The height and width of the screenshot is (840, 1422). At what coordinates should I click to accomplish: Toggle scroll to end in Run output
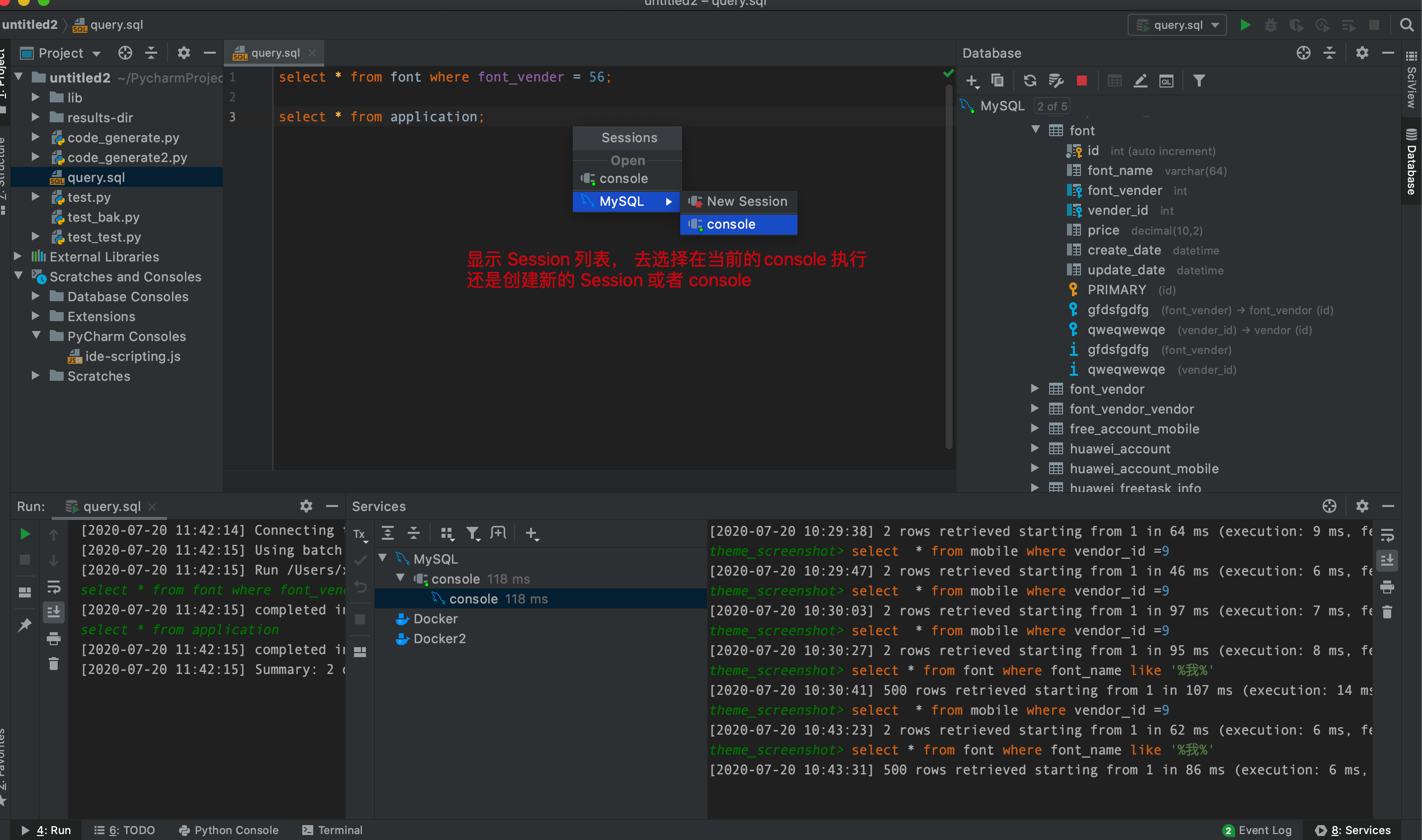coord(54,612)
